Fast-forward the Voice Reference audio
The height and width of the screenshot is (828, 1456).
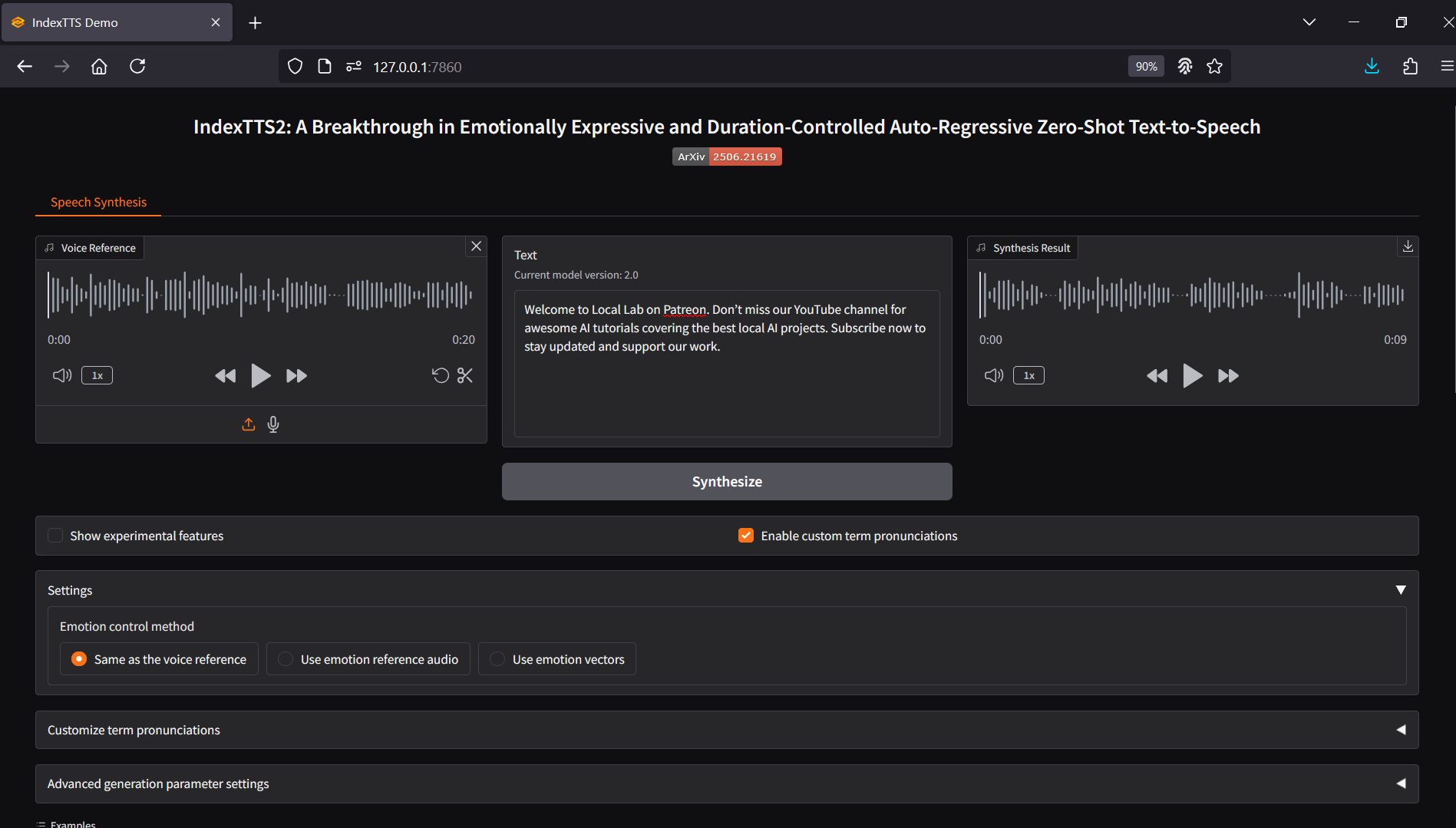pyautogui.click(x=296, y=375)
